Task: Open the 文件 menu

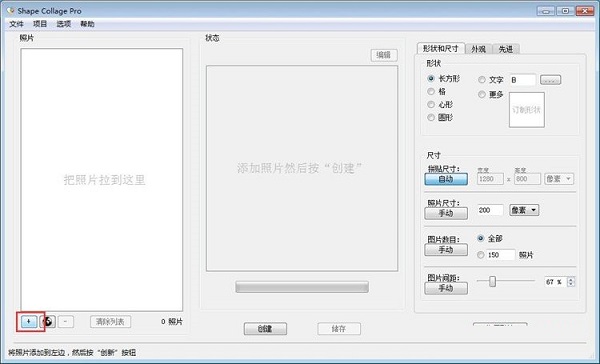Action: point(16,24)
